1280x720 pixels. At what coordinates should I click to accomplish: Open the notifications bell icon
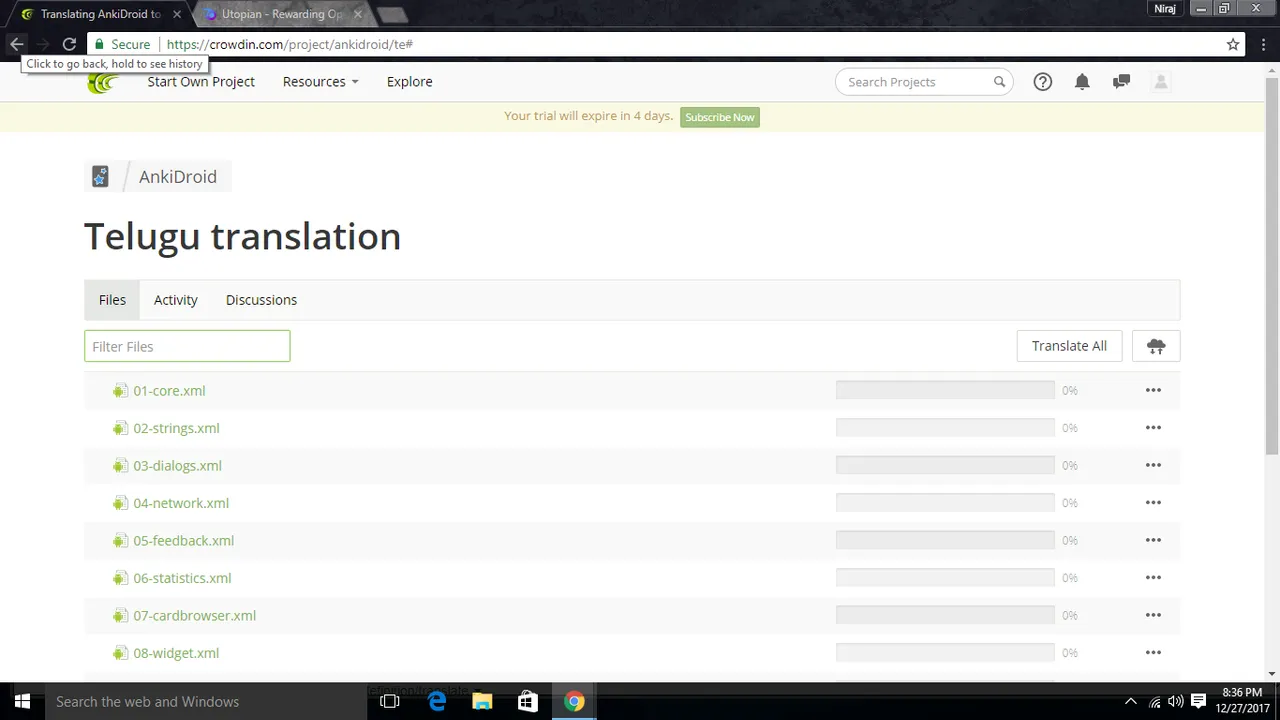1082,82
